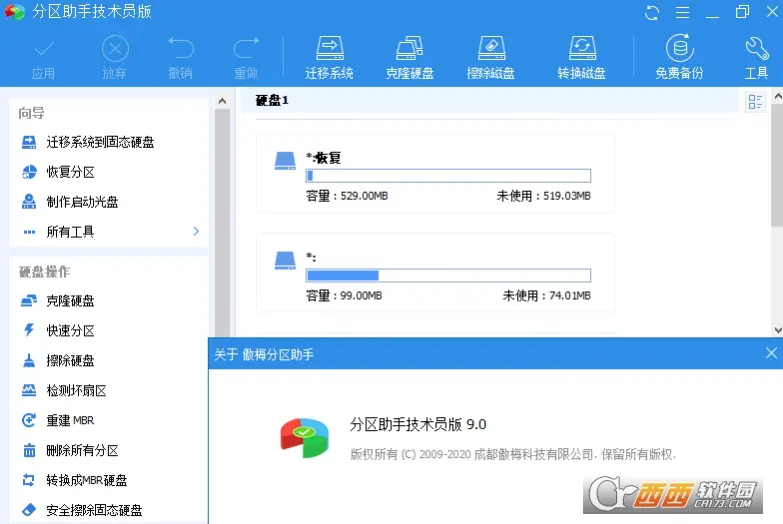This screenshot has width=783, height=524.
Task: Click the 应用 (Apply) toolbar icon
Action: click(x=43, y=58)
